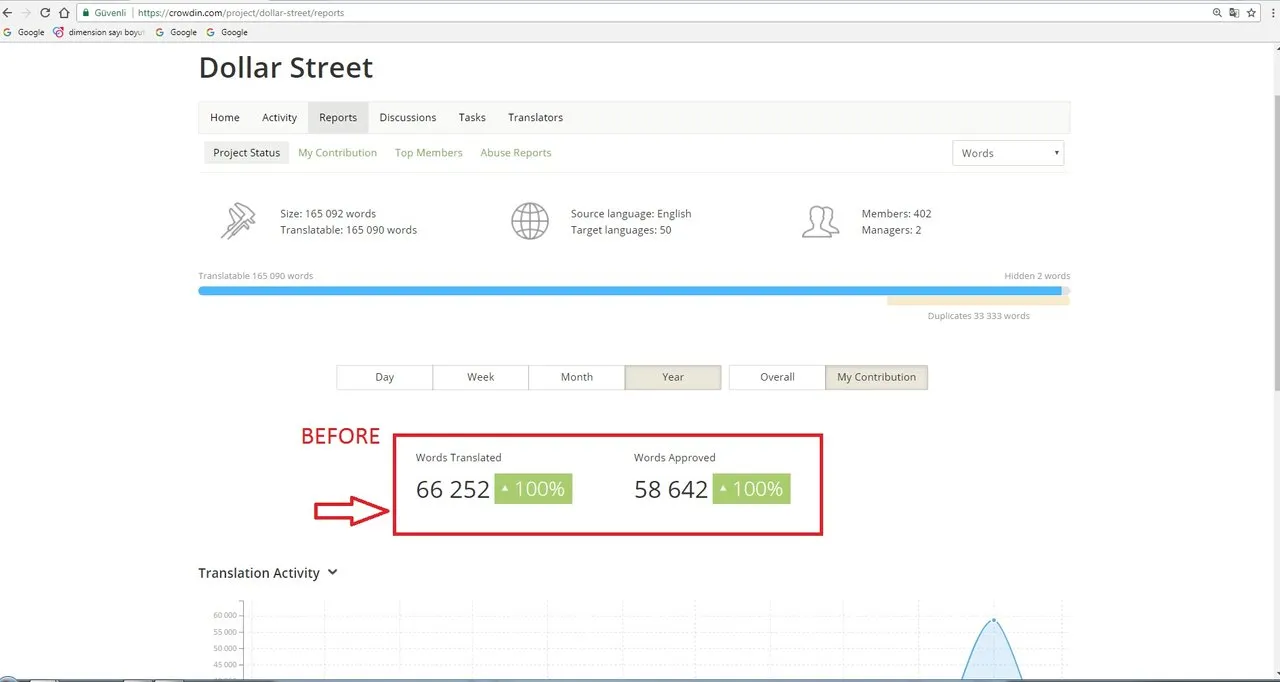Open the Words unit dropdown
The height and width of the screenshot is (682, 1280).
tap(1008, 153)
